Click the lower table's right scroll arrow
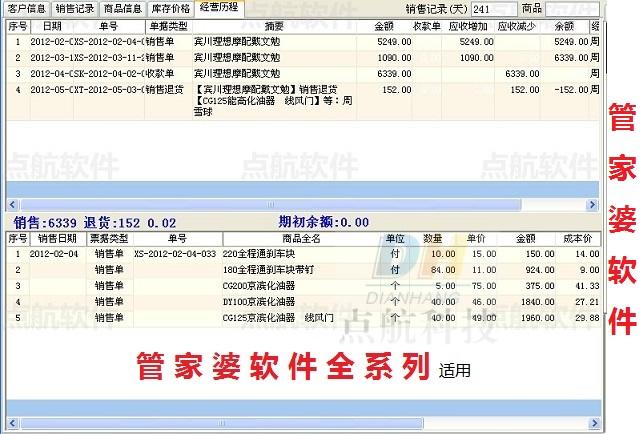 [594, 423]
